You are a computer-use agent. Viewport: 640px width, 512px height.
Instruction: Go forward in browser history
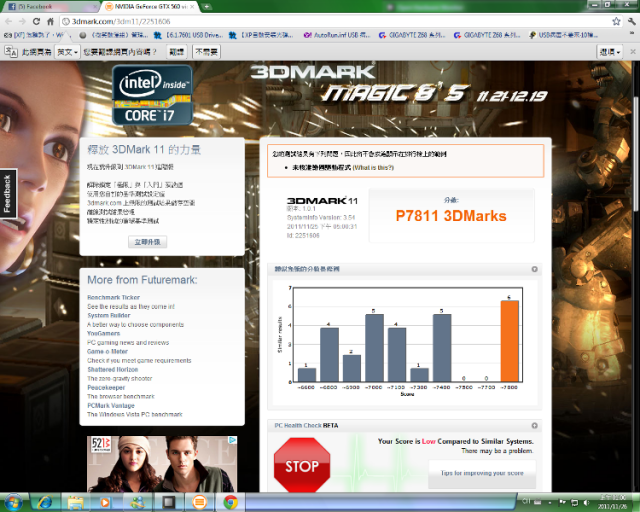pyautogui.click(x=22, y=22)
